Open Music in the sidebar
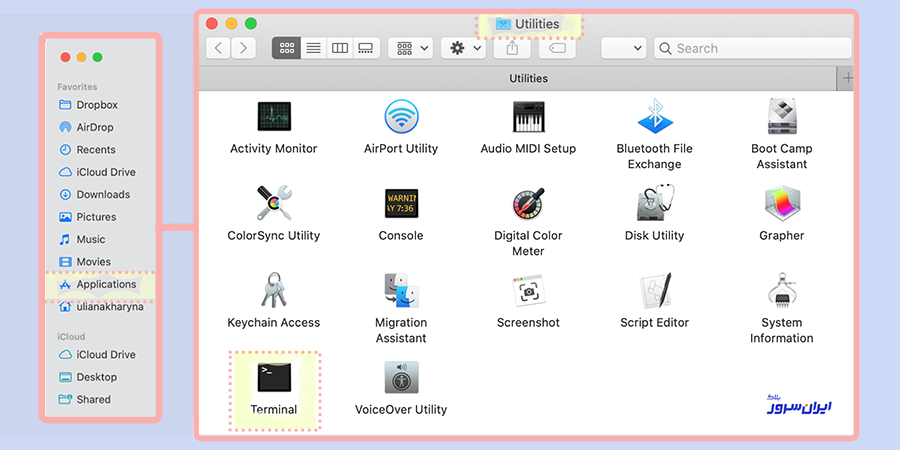The height and width of the screenshot is (450, 900). 83,239
